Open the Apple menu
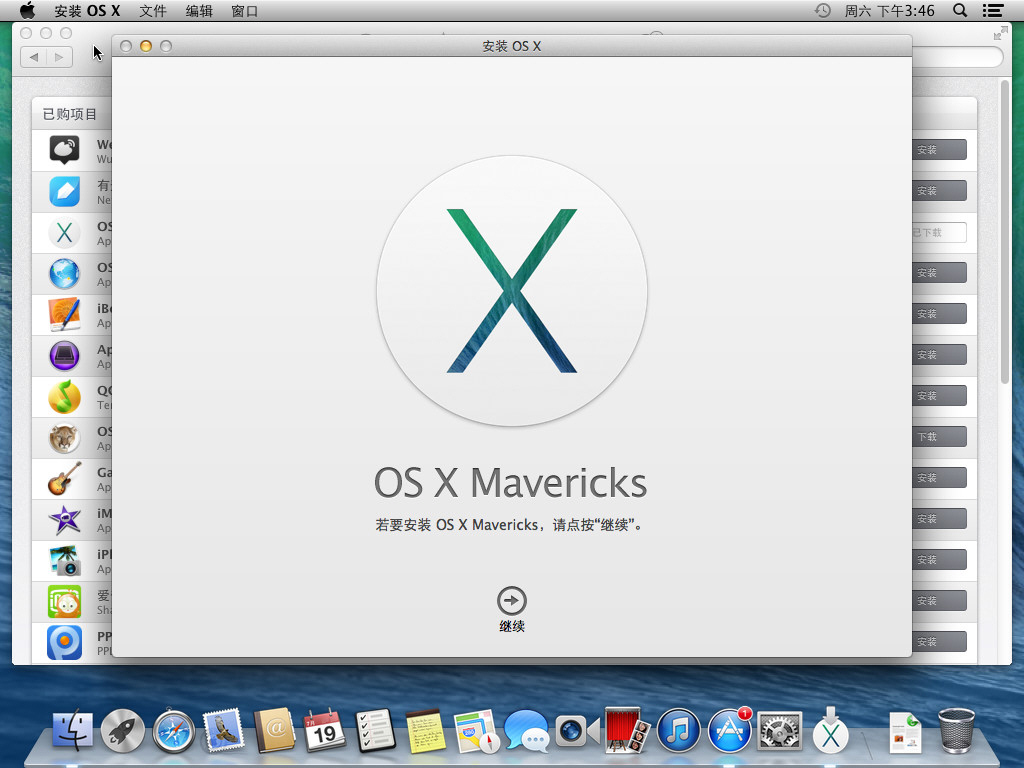Screen dimensions: 1024x768 [x=27, y=10]
